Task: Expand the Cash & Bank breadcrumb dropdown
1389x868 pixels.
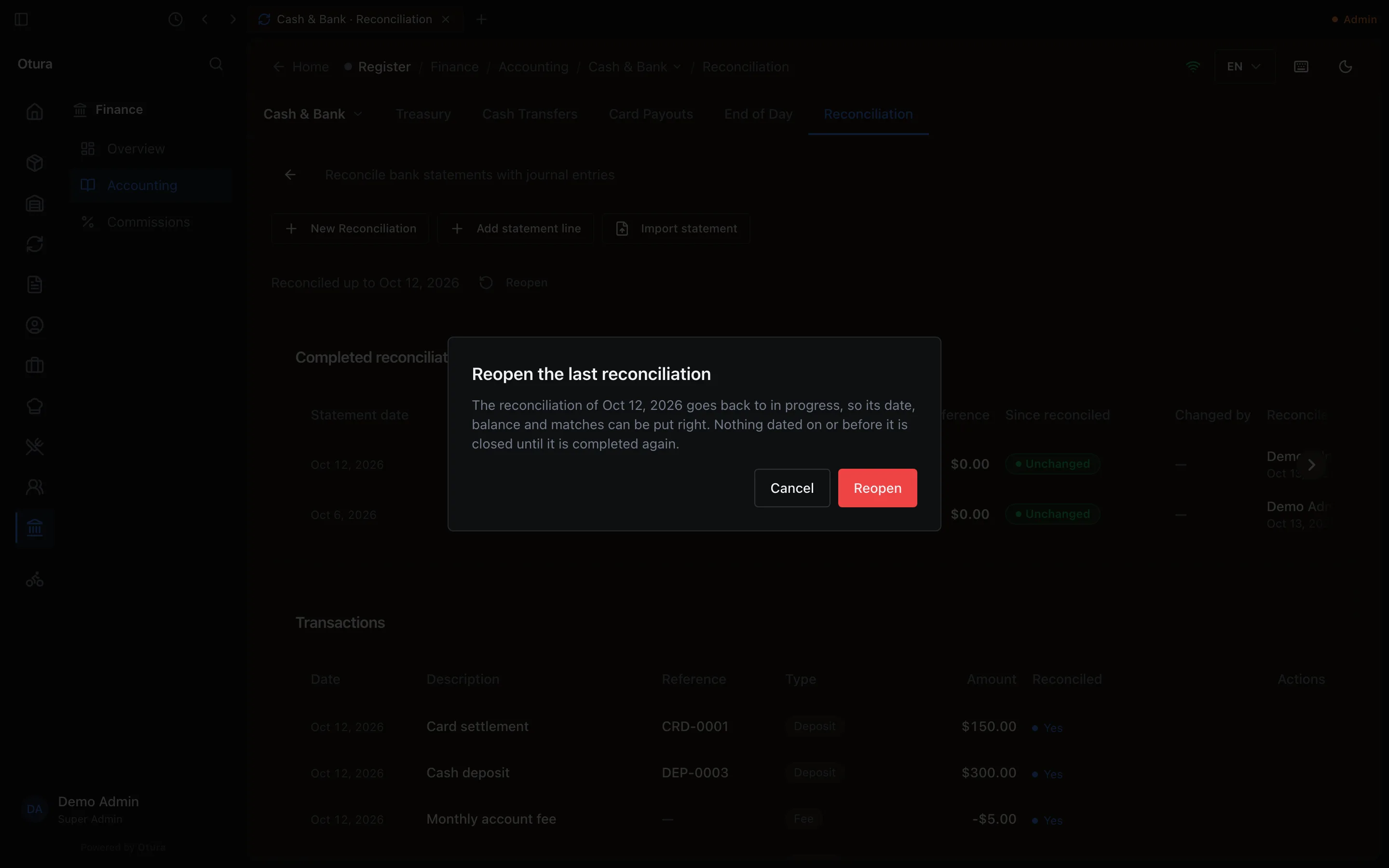Action: (635, 67)
